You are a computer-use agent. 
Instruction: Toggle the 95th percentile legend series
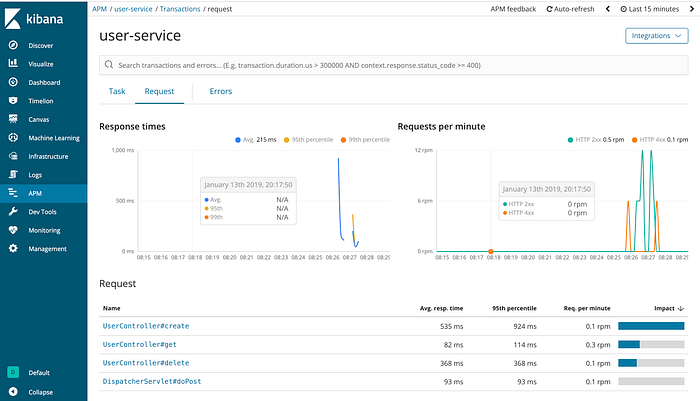point(308,140)
